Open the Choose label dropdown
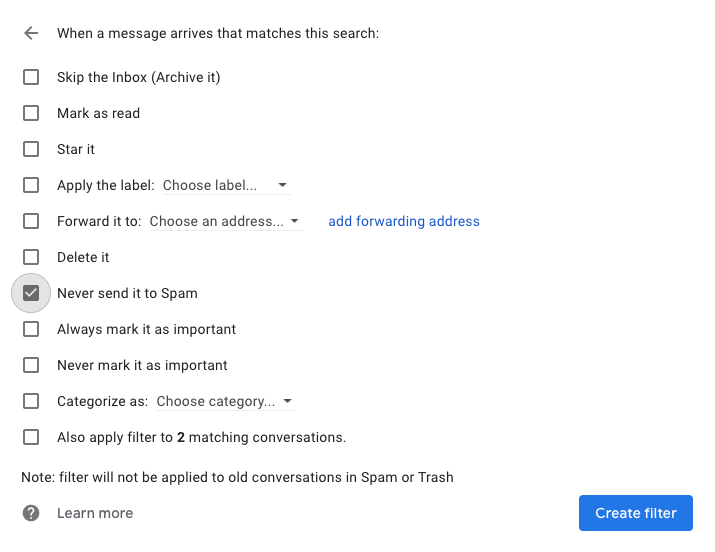The width and height of the screenshot is (715, 552). pos(226,185)
